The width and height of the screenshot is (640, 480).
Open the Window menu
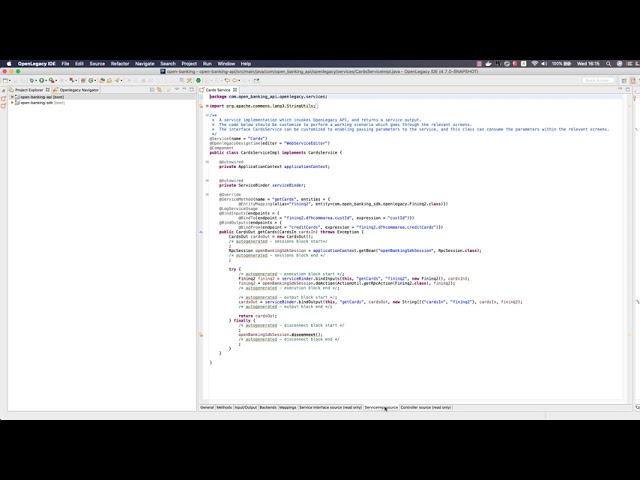[226, 64]
